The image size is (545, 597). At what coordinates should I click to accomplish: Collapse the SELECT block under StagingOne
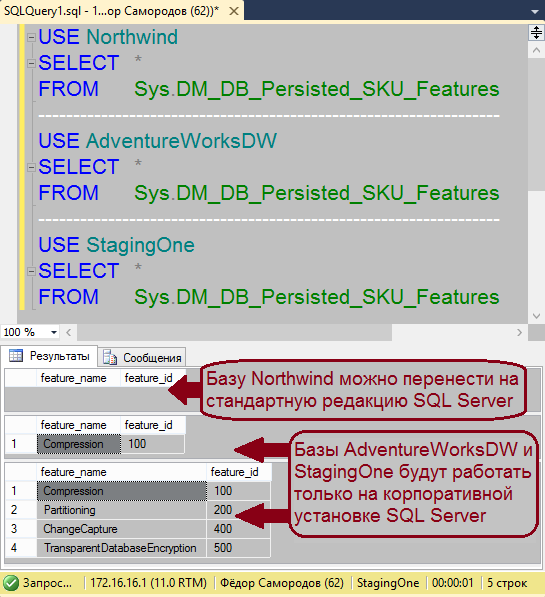(x=31, y=271)
